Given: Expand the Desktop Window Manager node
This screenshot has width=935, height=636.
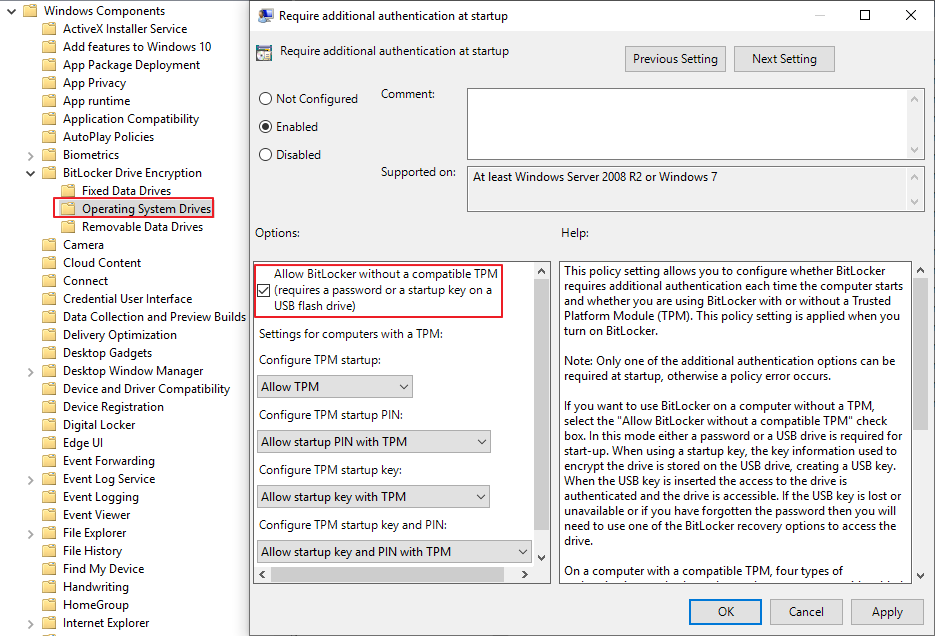Looking at the screenshot, I should pyautogui.click(x=30, y=372).
